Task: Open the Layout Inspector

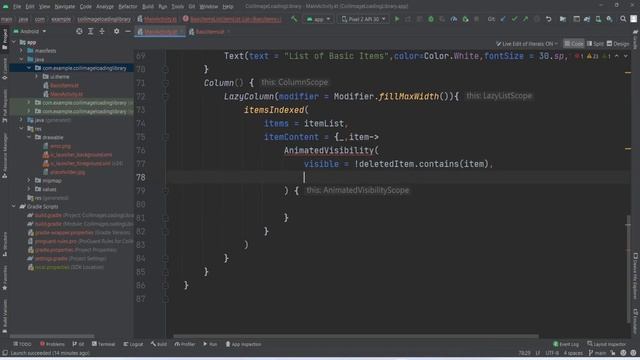Action: click(607, 344)
